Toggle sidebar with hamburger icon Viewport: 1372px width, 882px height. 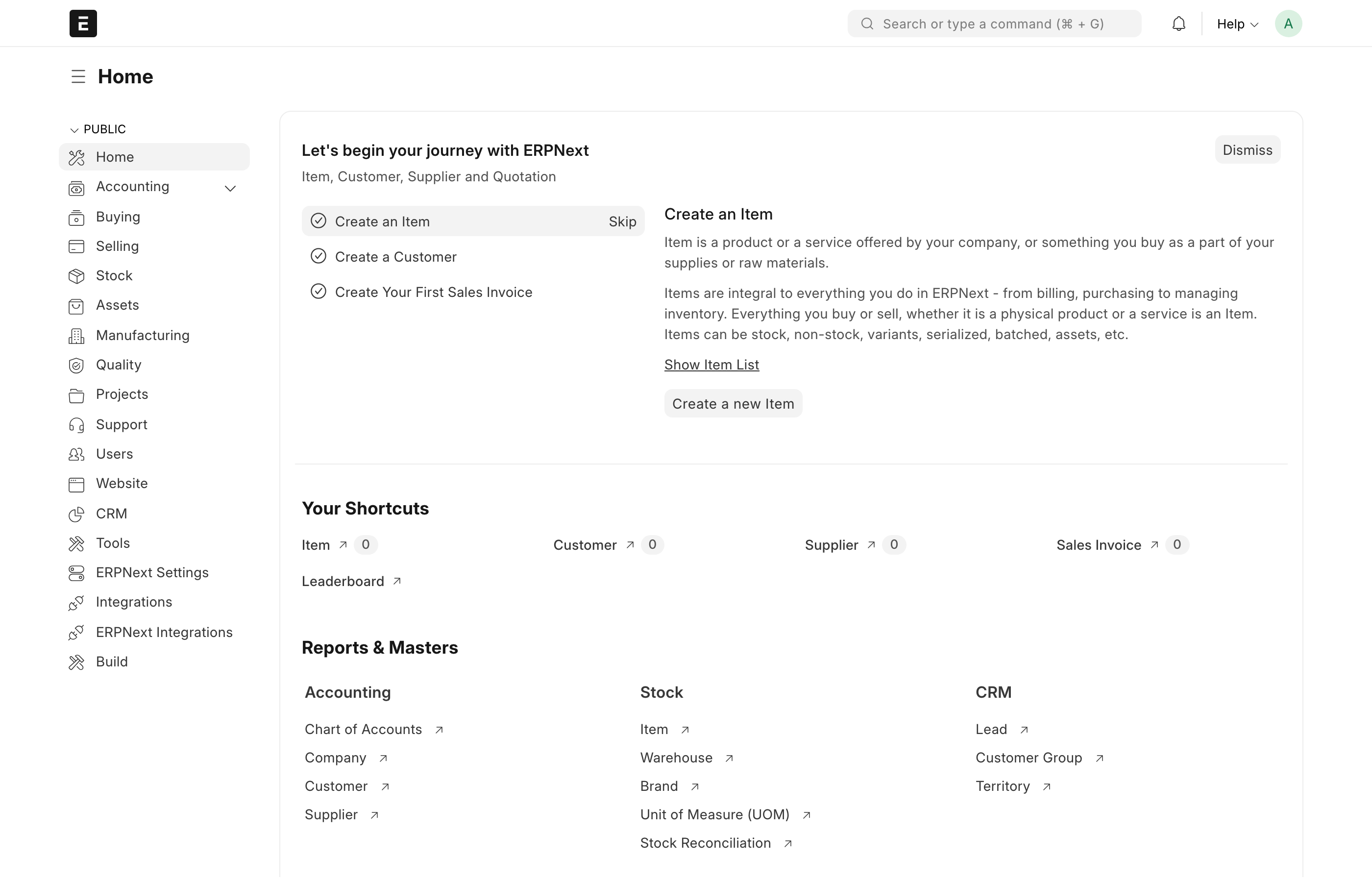click(78, 76)
